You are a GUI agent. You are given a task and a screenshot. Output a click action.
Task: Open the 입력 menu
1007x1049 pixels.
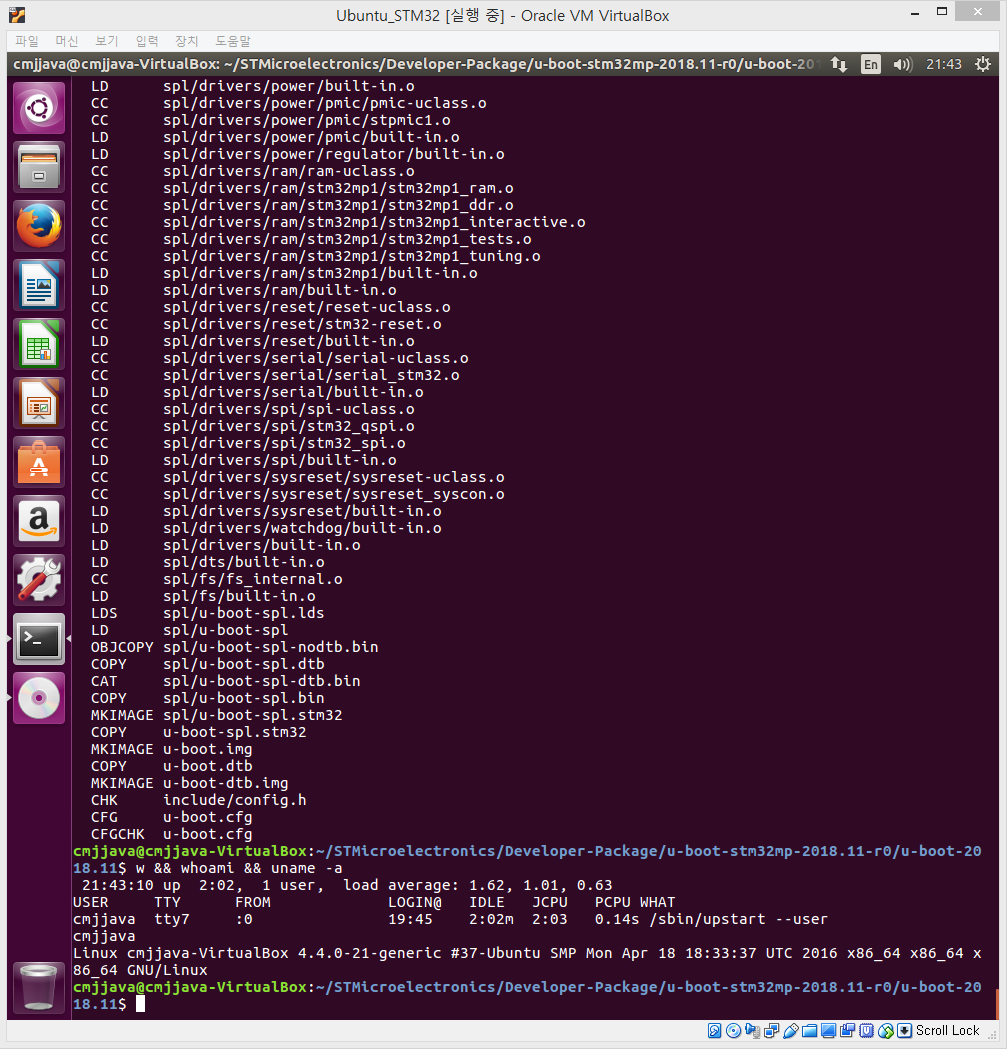click(x=147, y=41)
